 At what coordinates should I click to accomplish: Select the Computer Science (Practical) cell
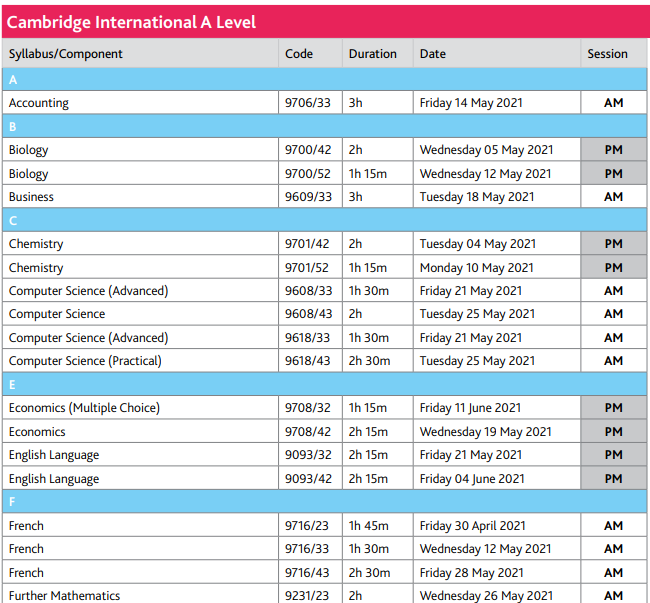[x=85, y=361]
